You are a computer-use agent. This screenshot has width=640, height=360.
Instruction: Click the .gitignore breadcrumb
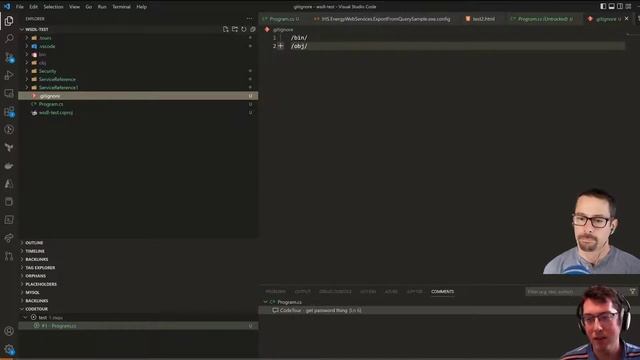pos(283,29)
